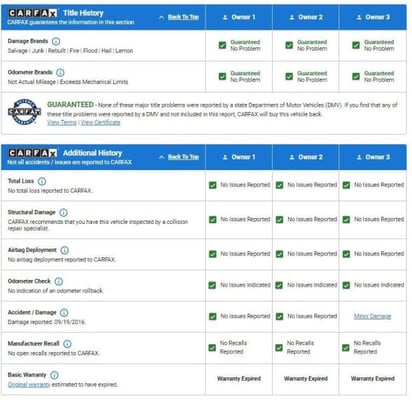
Task: Open the Minor Damage link for Owner 3
Action: 372,316
